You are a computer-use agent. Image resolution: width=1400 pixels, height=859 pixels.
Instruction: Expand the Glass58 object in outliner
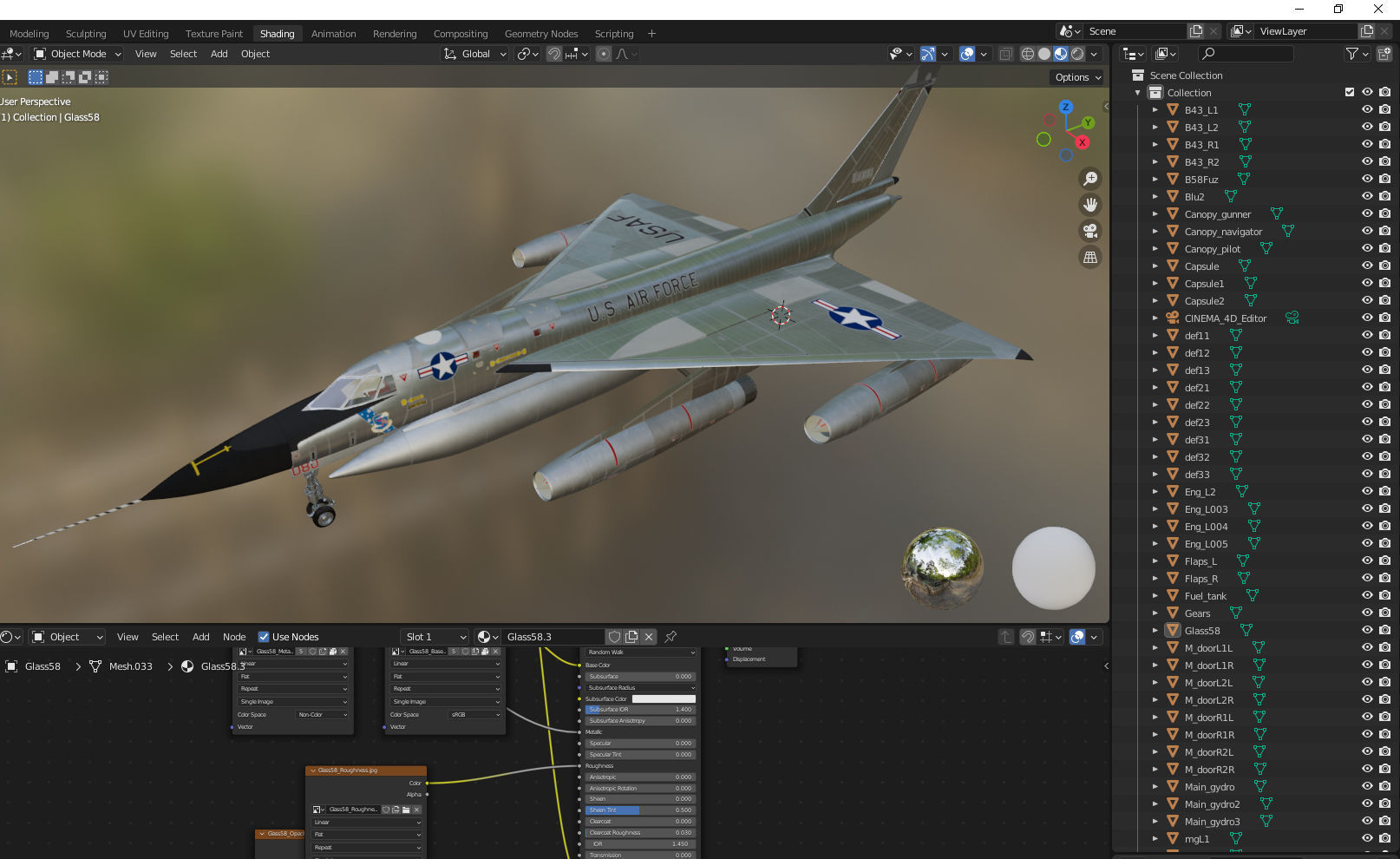tap(1155, 631)
